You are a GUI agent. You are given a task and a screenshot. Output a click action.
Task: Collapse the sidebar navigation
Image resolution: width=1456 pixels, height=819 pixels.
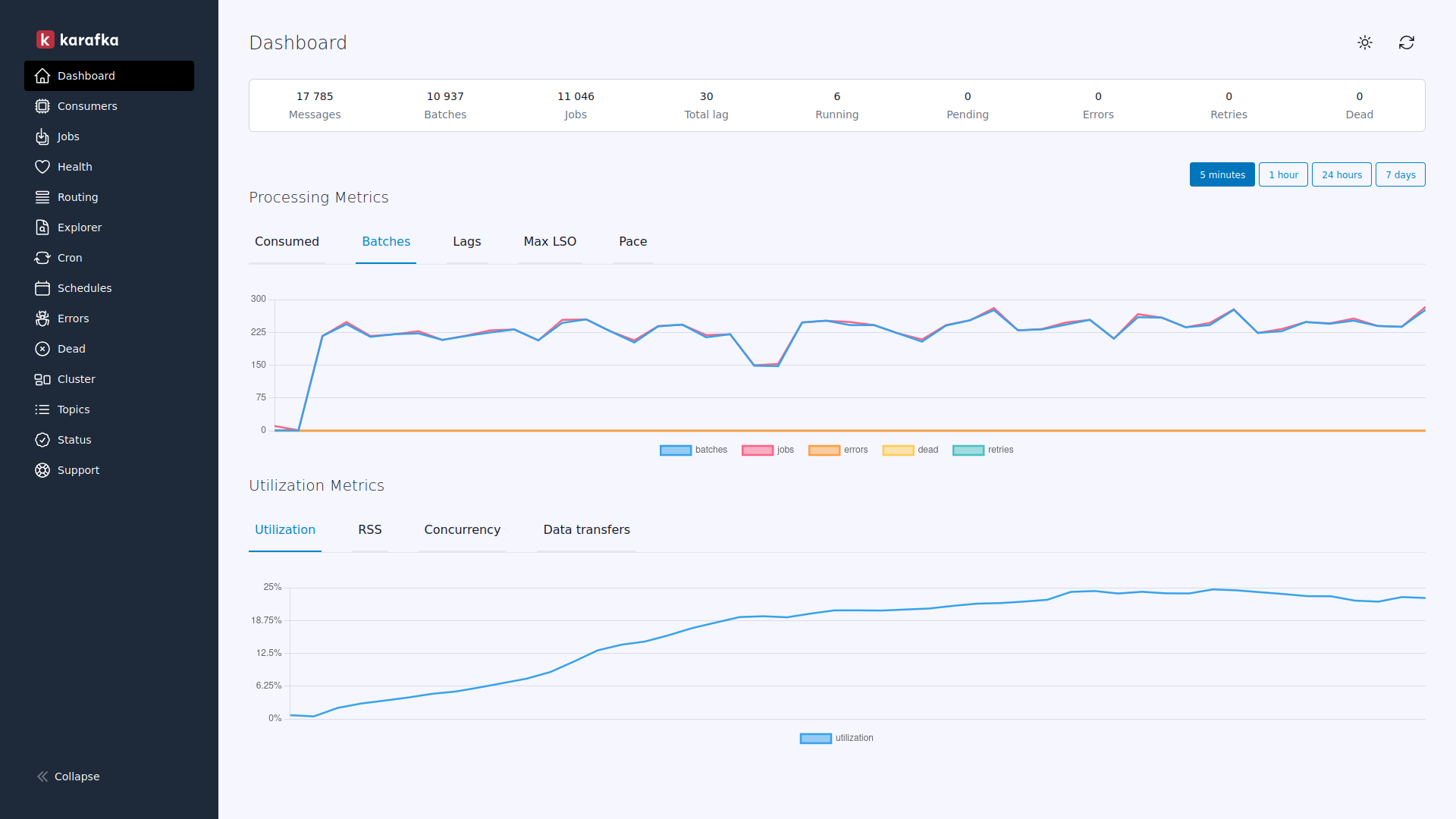[68, 777]
